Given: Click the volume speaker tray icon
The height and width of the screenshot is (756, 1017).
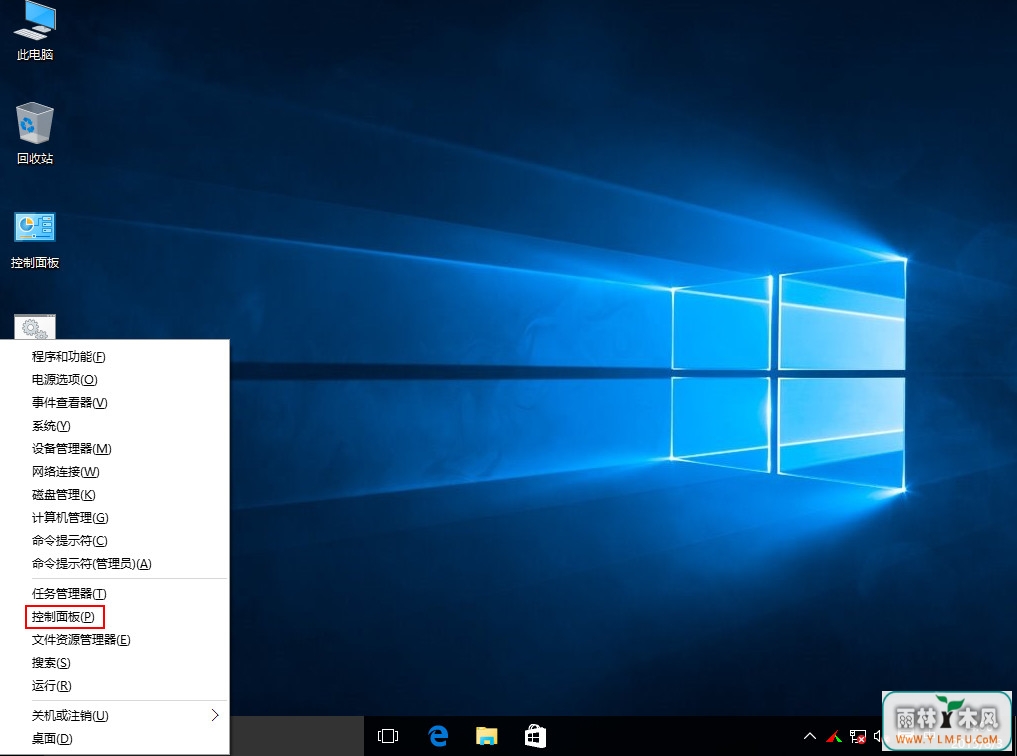Looking at the screenshot, I should [878, 737].
